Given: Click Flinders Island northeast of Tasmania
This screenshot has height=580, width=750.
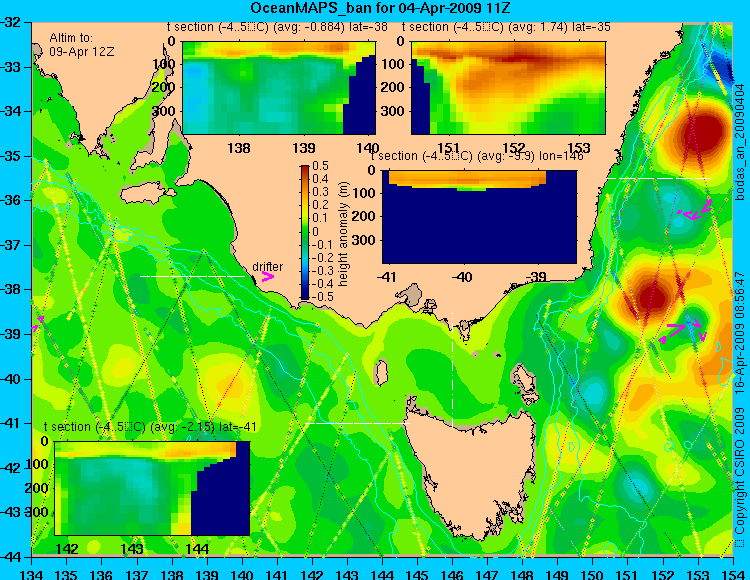Looking at the screenshot, I should pyautogui.click(x=526, y=380).
